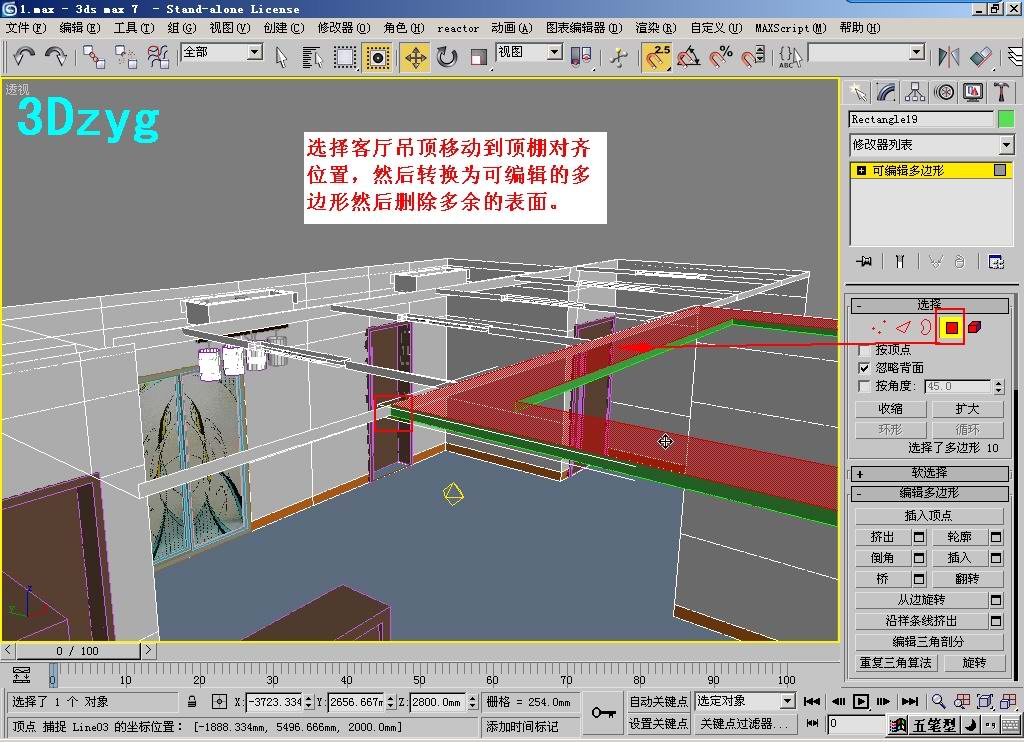Open the 编辑 menu
Screen dimensions: 1024x742
(80, 28)
